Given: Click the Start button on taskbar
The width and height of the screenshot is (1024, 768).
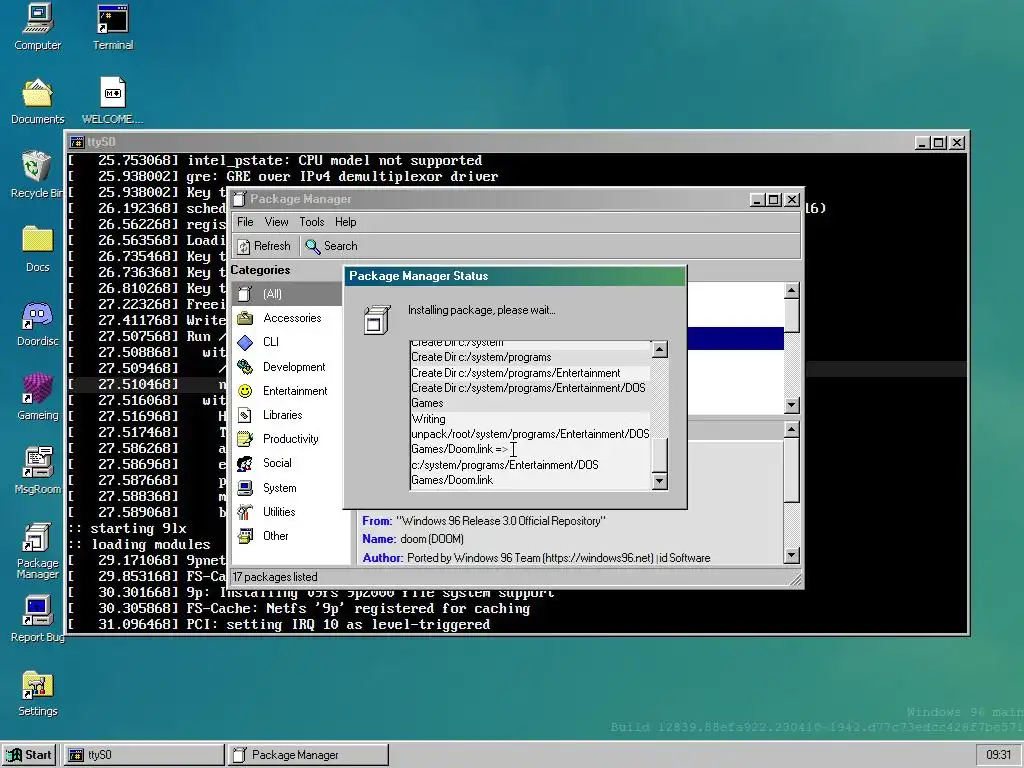Looking at the screenshot, I should [x=29, y=755].
